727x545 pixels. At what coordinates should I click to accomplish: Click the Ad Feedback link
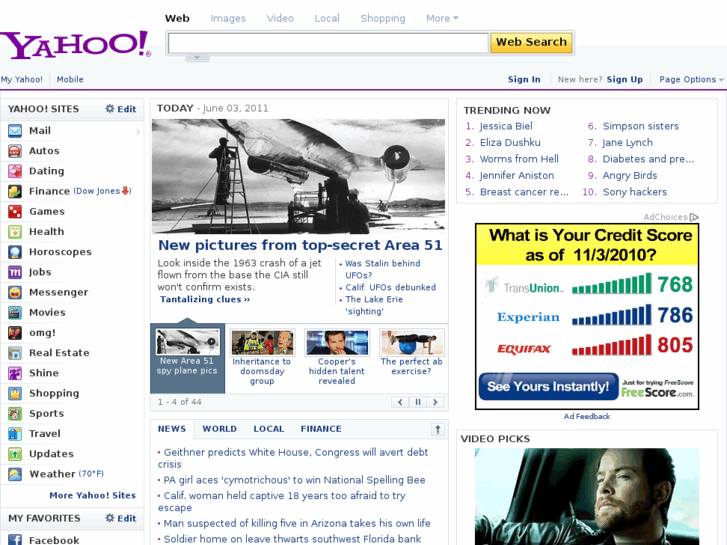pos(587,417)
